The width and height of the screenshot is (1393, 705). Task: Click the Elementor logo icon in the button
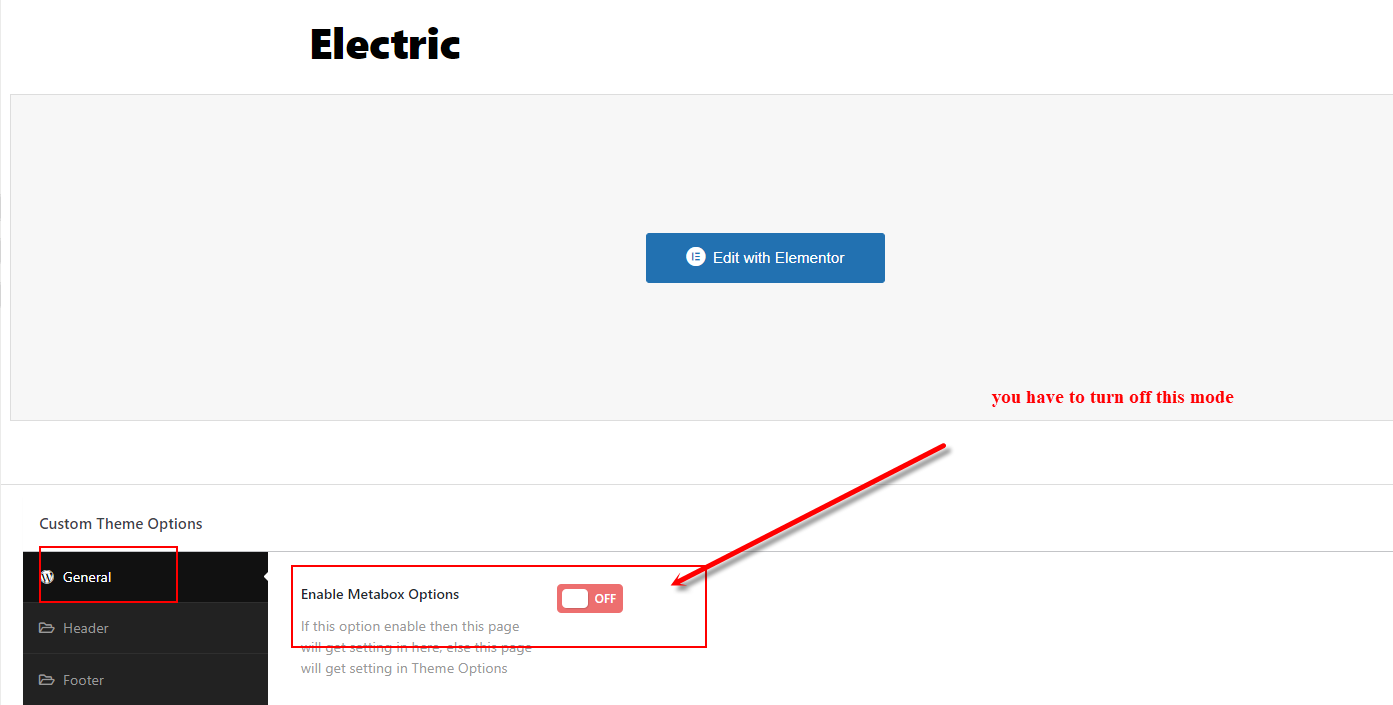point(696,257)
